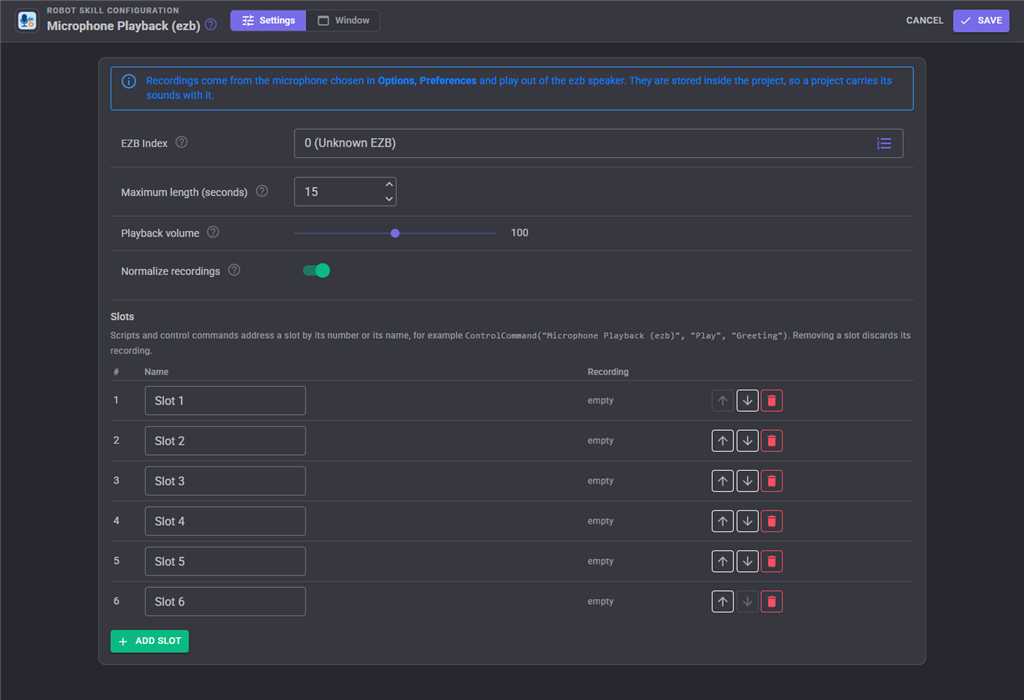Viewport: 1024px width, 700px height.
Task: Move Slot 4 up
Action: pyautogui.click(x=722, y=521)
